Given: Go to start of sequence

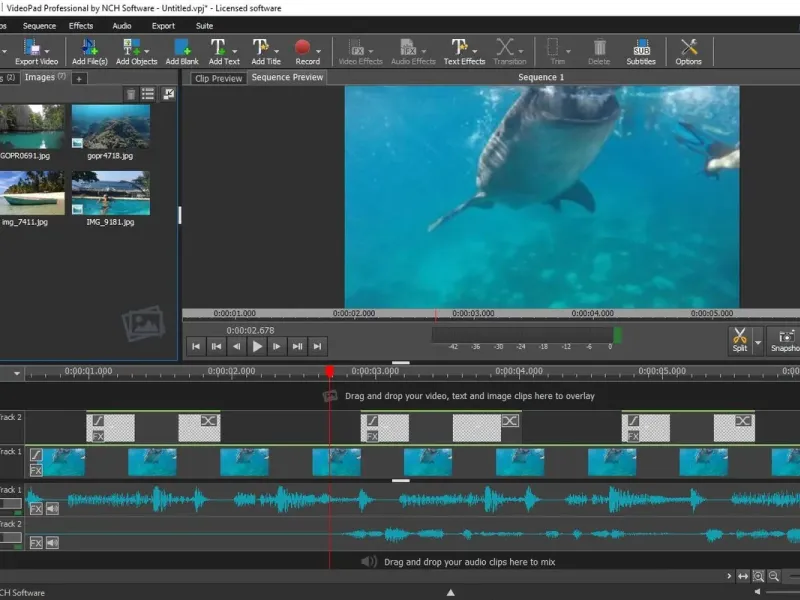Looking at the screenshot, I should coord(196,346).
